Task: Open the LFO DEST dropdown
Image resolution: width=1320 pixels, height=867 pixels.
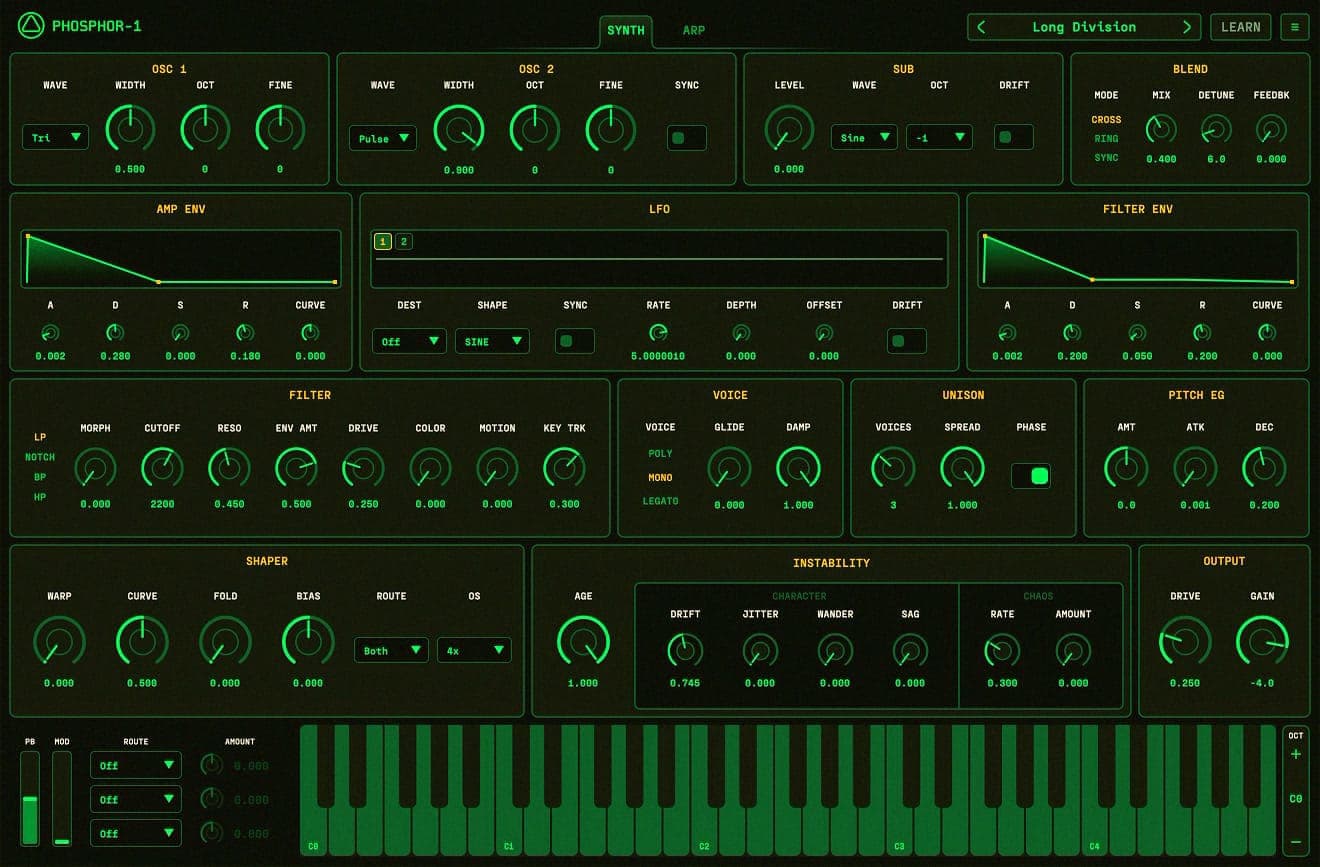Action: (409, 341)
